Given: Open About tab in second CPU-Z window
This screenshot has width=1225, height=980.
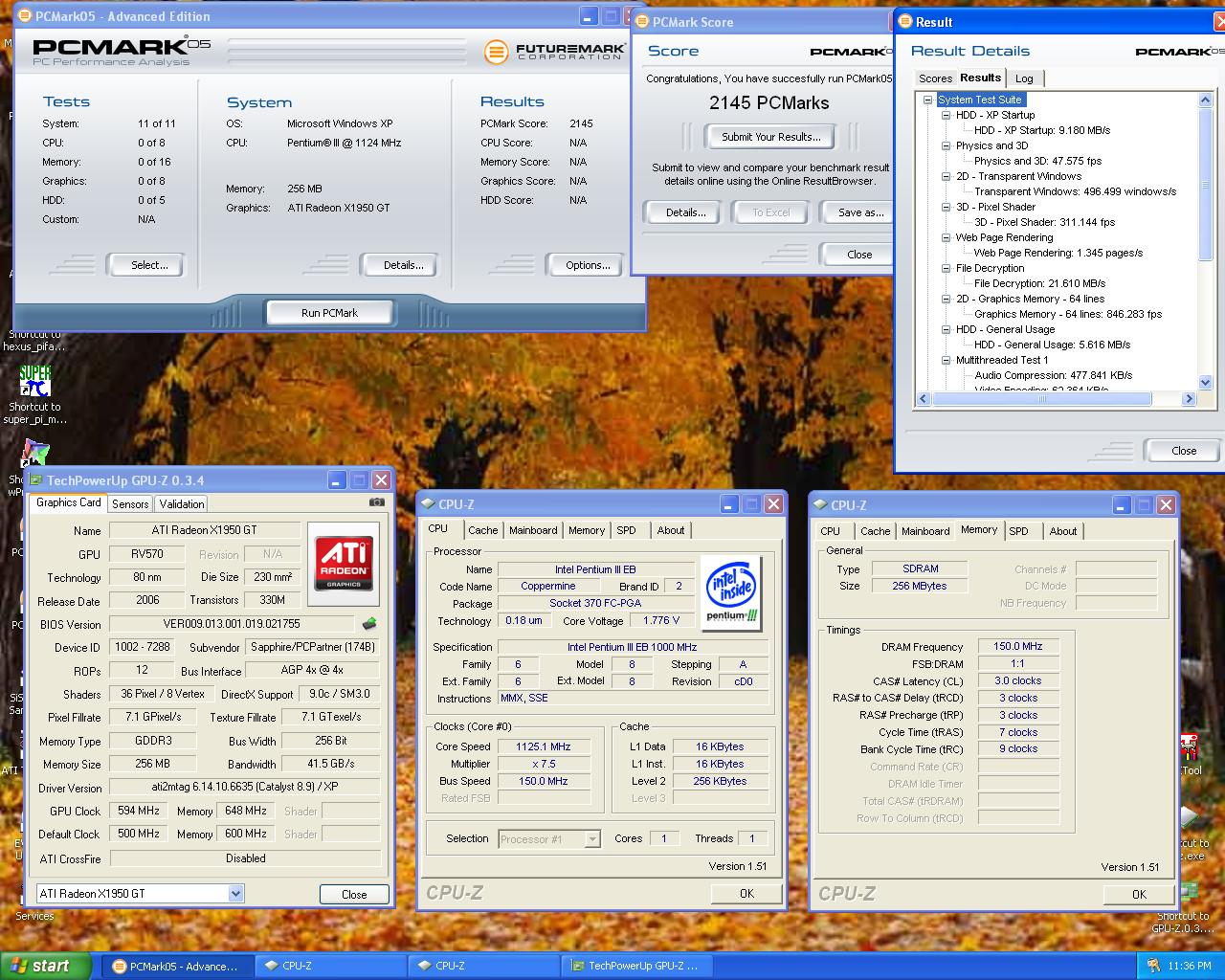Looking at the screenshot, I should point(1062,531).
